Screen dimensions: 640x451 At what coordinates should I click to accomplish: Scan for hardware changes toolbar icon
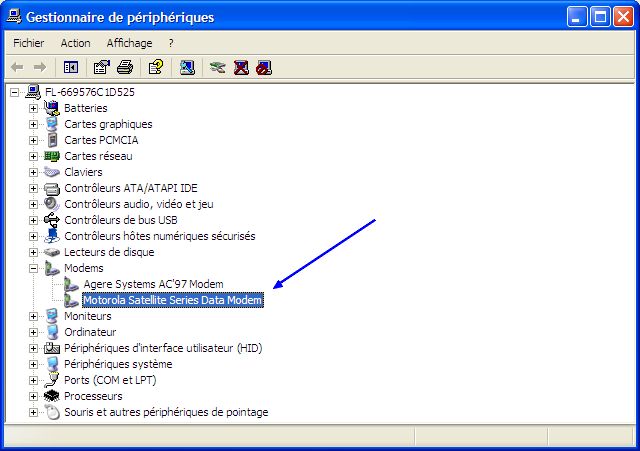[187, 67]
